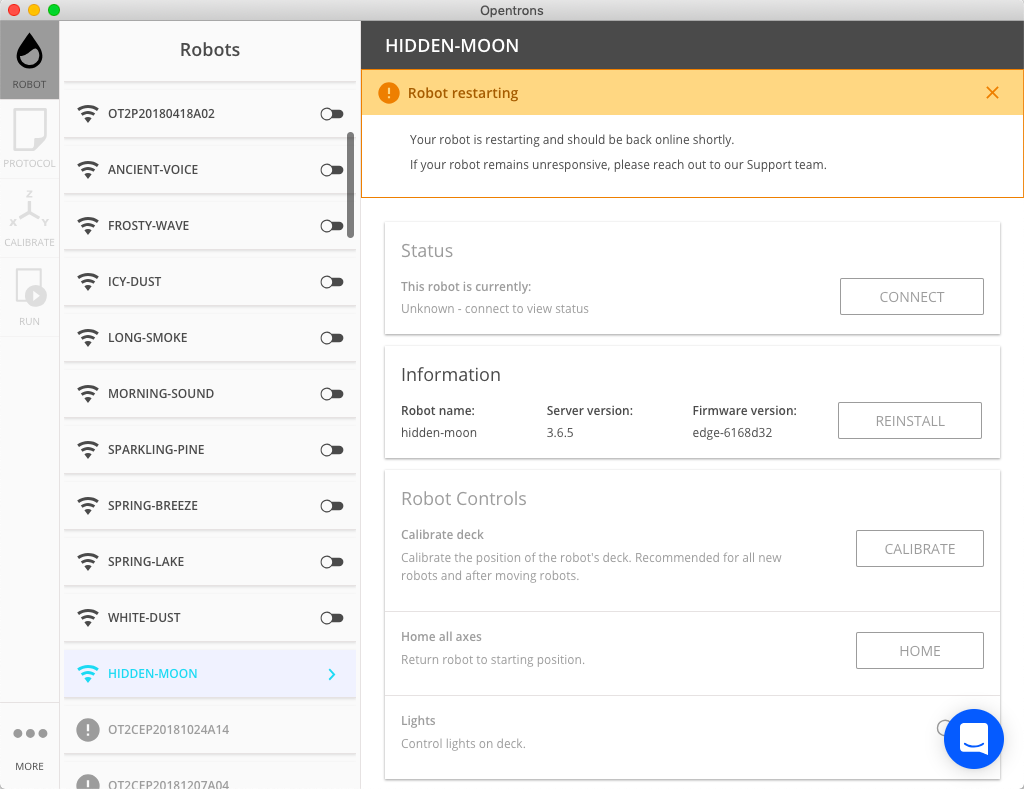Open the support chat bubble
Viewport: 1024px width, 789px height.
(x=973, y=739)
